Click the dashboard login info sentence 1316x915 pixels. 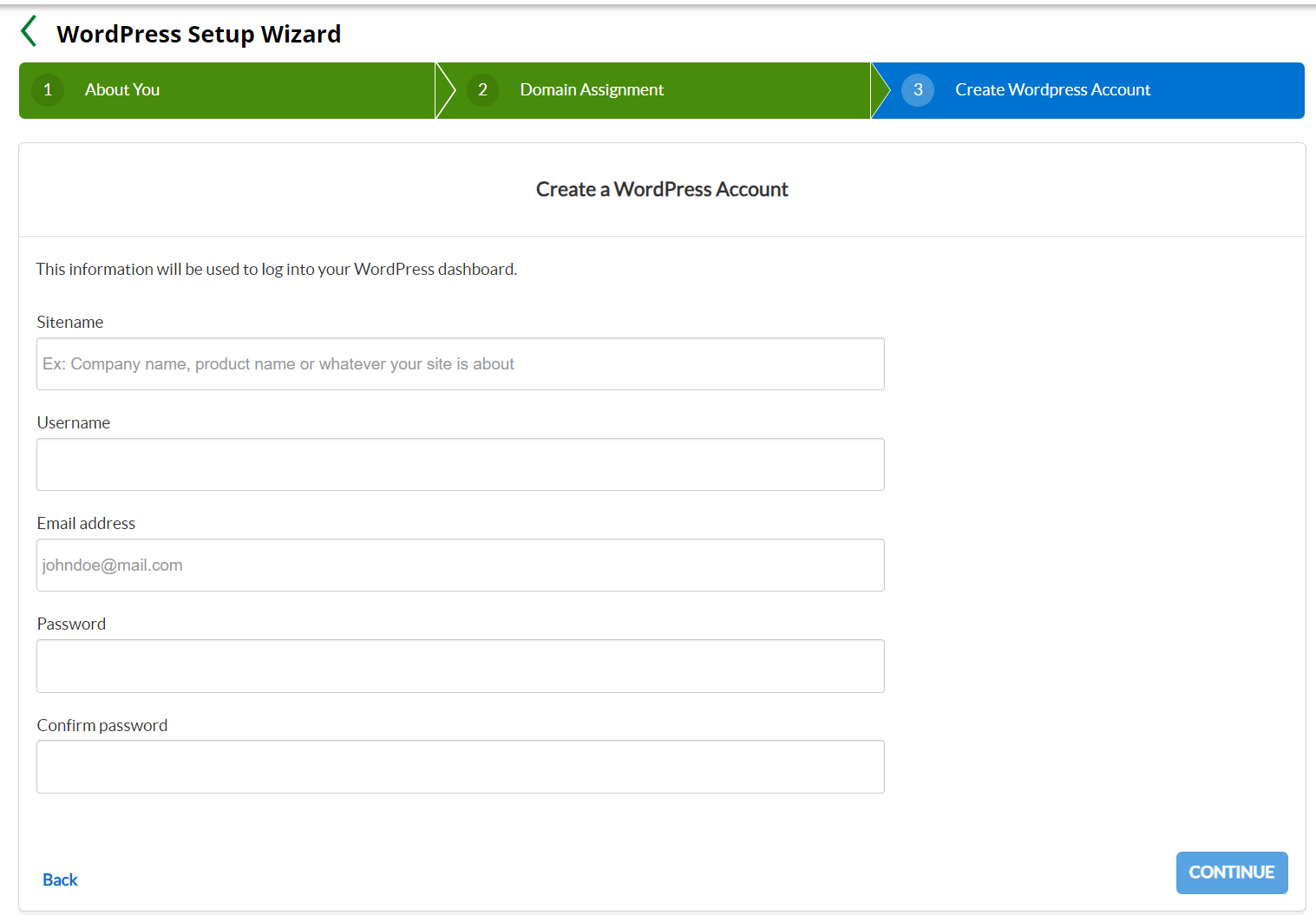pyautogui.click(x=277, y=270)
